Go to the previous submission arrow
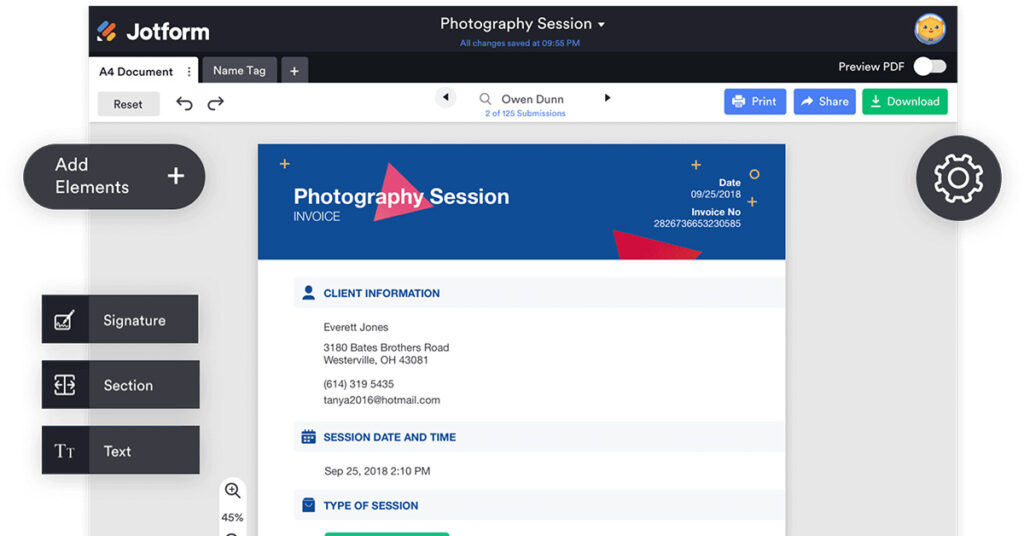 point(445,98)
